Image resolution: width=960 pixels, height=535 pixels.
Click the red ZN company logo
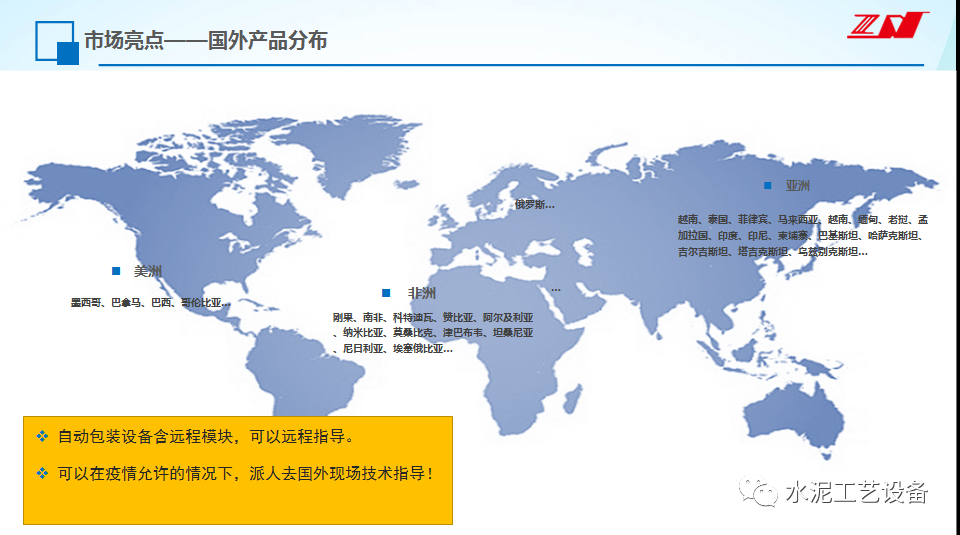[887, 25]
